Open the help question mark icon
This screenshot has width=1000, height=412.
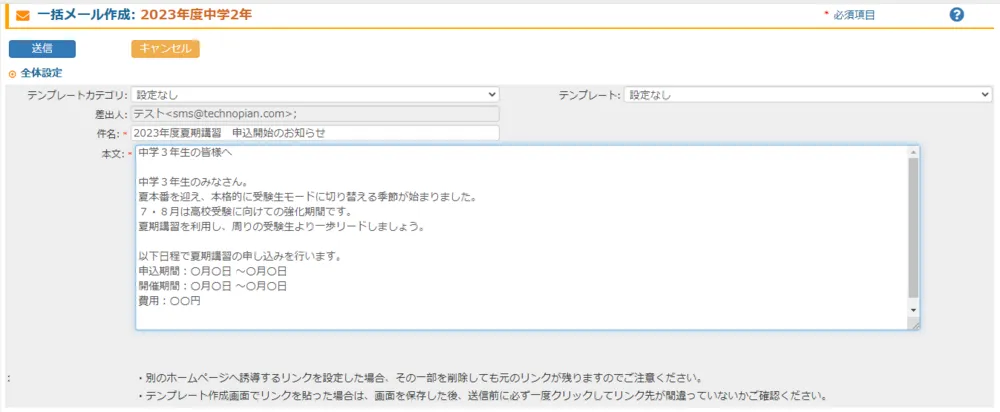coord(956,15)
